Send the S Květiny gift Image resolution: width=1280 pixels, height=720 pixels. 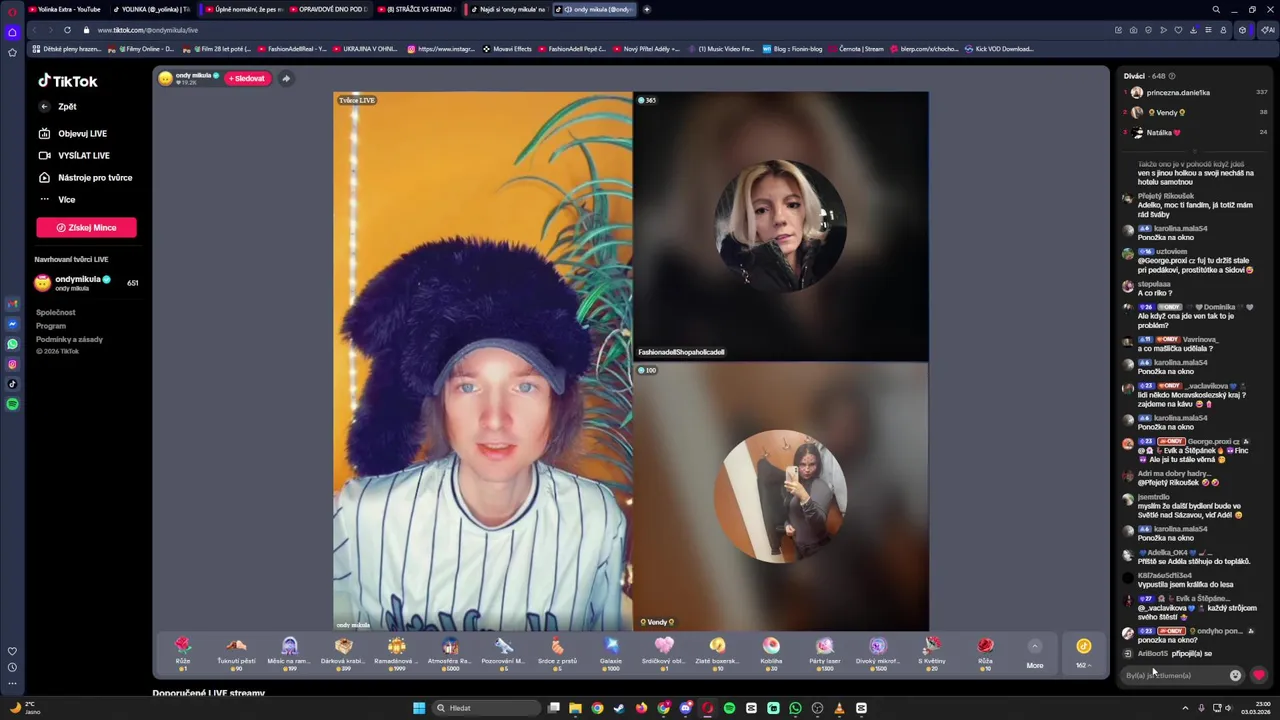pos(931,652)
